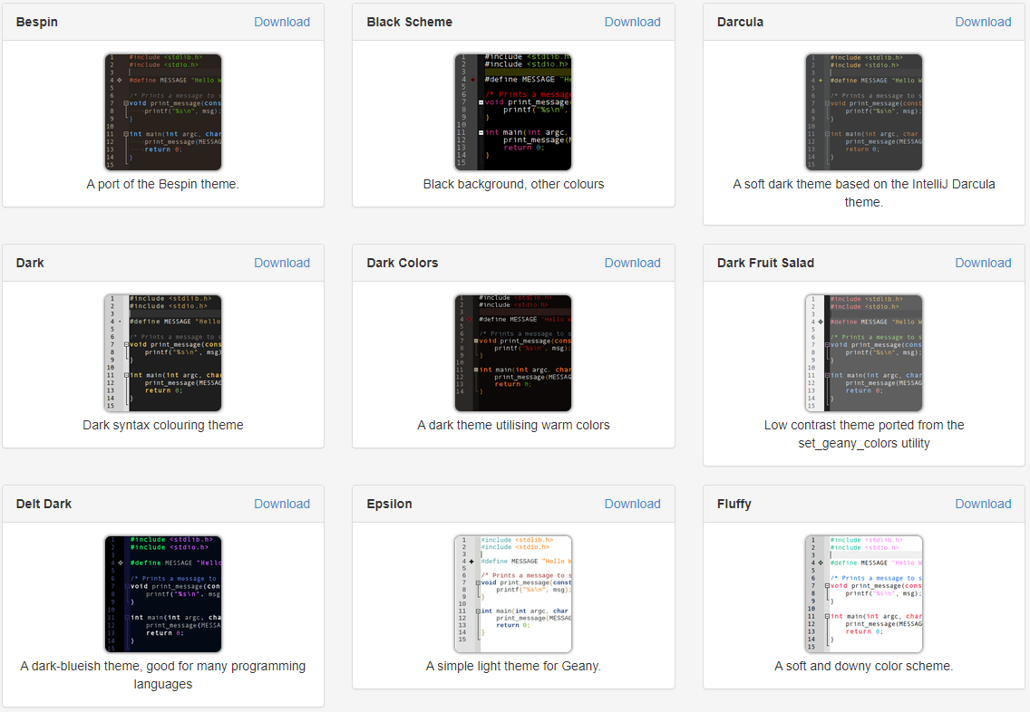Download the Fluffy theme
The height and width of the screenshot is (712, 1030).
point(983,503)
